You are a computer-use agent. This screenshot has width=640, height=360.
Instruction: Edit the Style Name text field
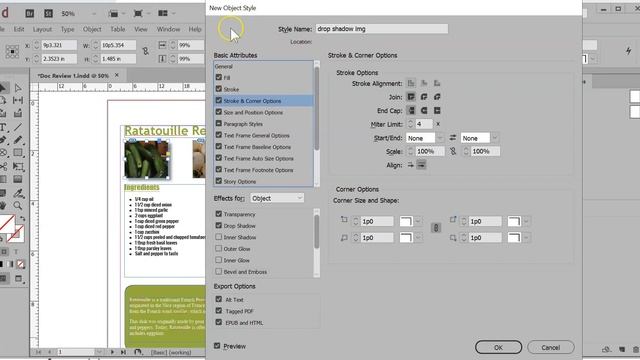tap(382, 29)
